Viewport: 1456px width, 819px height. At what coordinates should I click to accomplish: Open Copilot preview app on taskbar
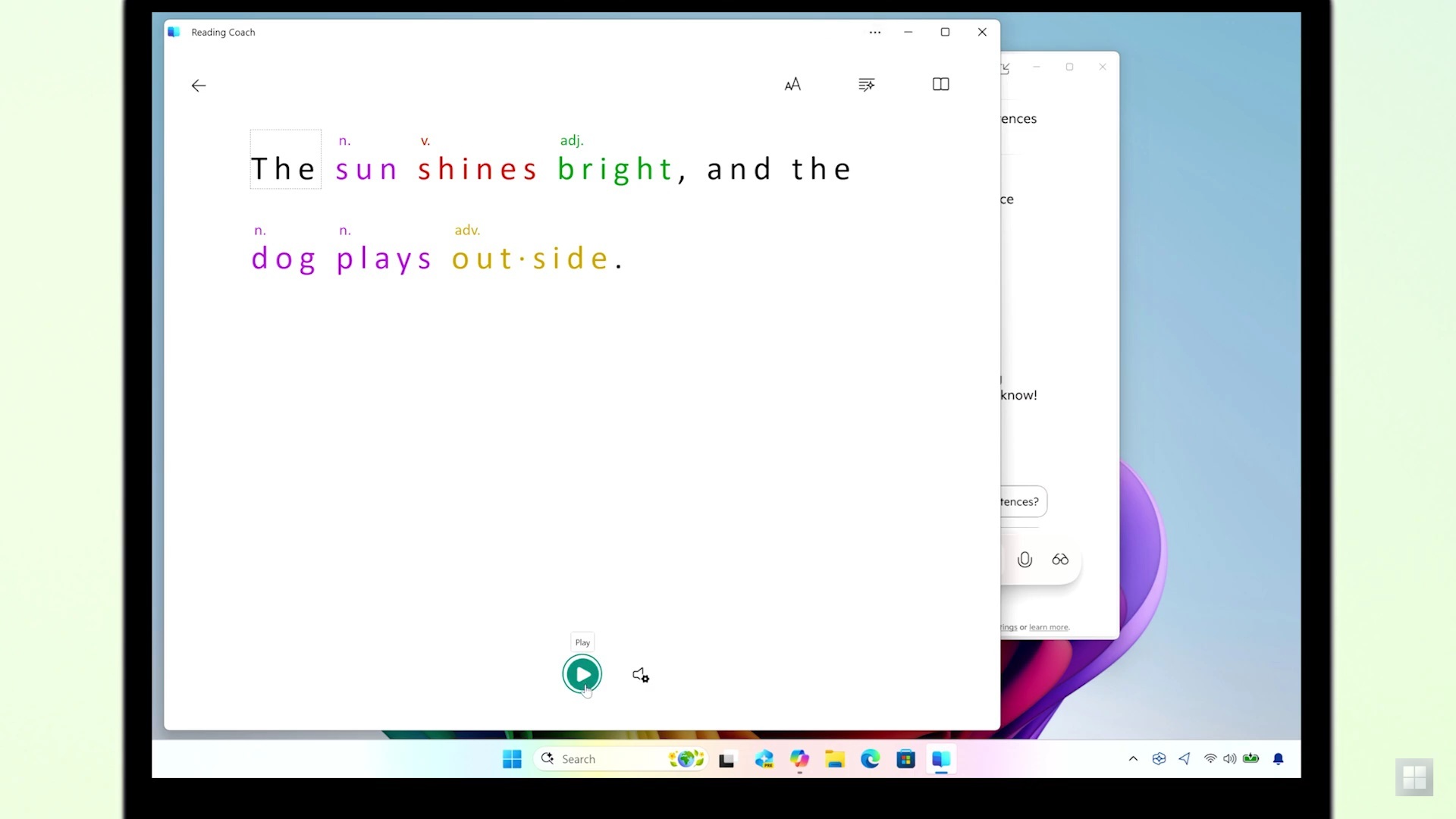[x=764, y=759]
